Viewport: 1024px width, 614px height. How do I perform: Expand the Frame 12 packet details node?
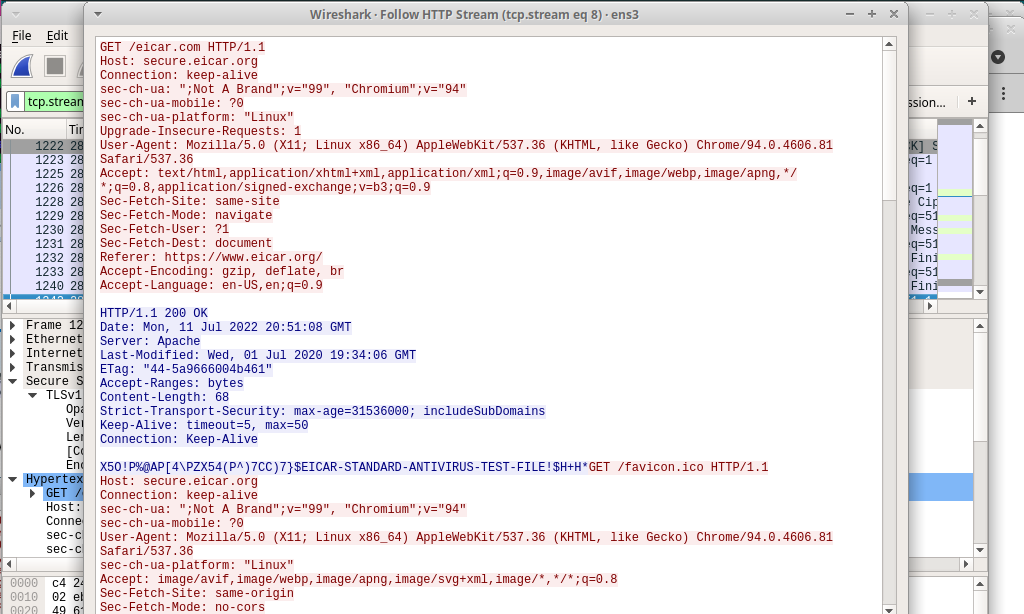click(x=12, y=324)
